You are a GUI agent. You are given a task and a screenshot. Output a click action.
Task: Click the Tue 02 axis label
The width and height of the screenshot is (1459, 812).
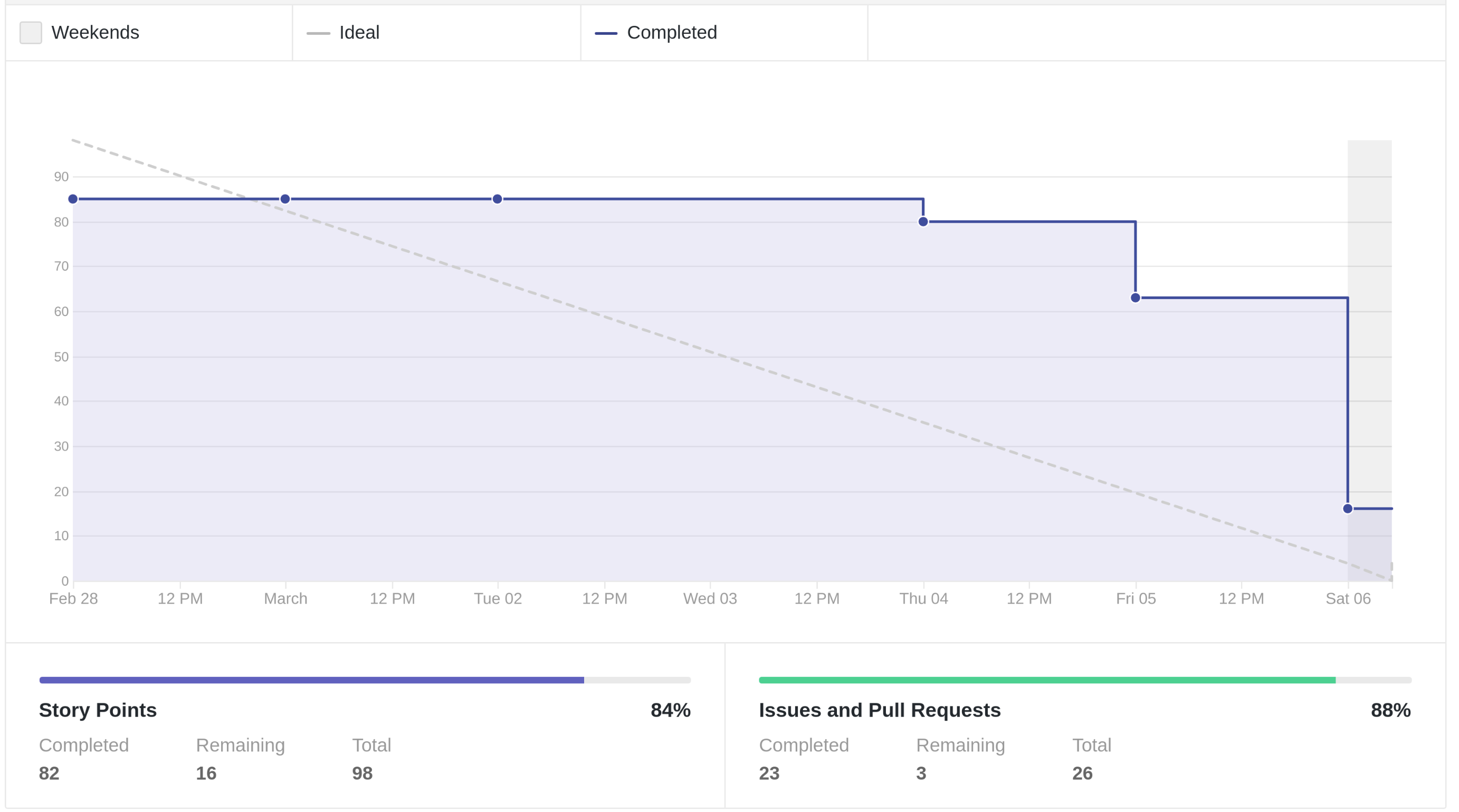498,598
